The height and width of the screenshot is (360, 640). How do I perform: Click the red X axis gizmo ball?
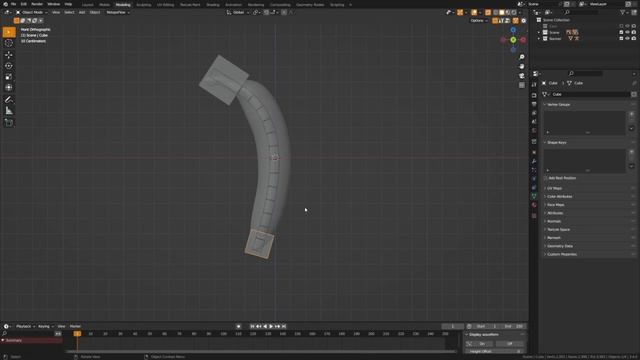point(523,40)
